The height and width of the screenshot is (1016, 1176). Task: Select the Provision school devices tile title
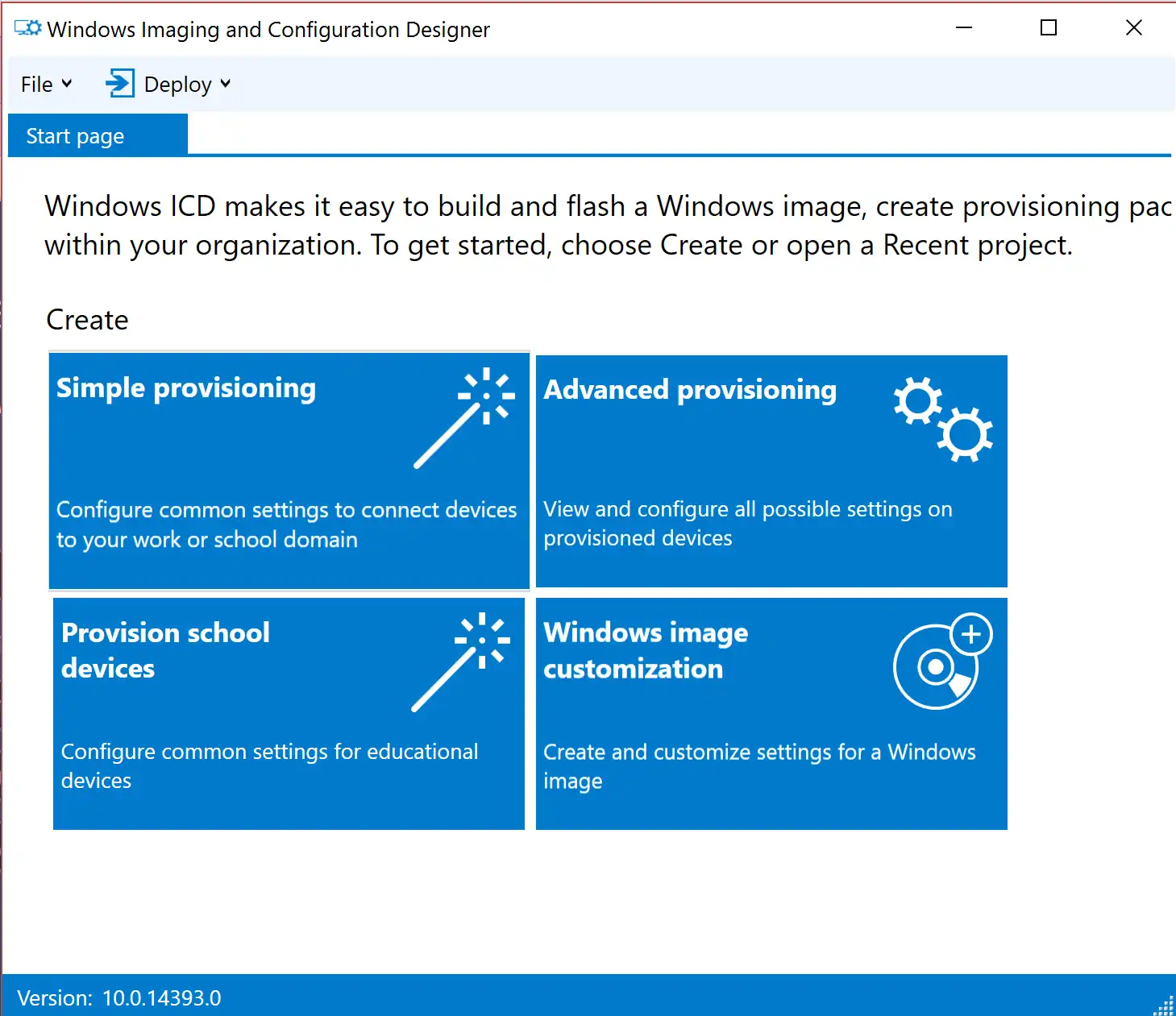(x=165, y=650)
